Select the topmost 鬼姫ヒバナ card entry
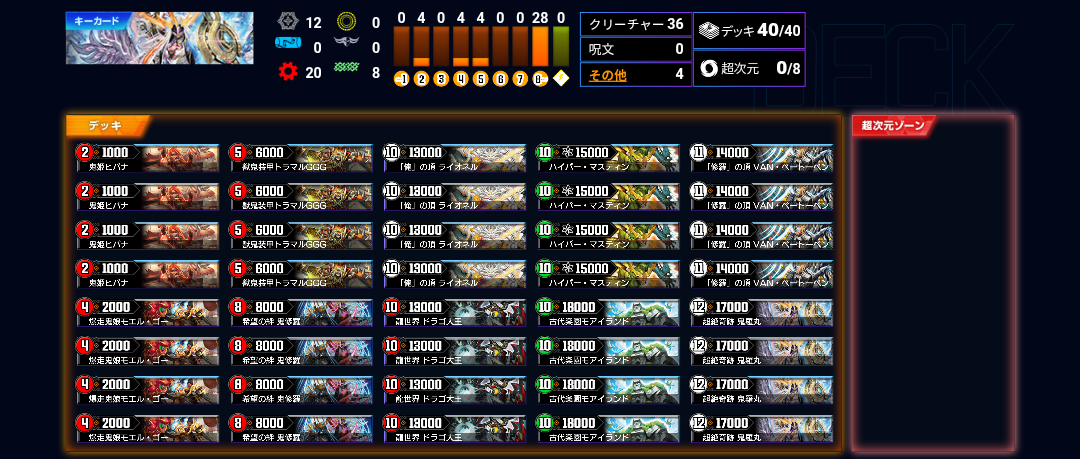1080x459 pixels. 148,158
